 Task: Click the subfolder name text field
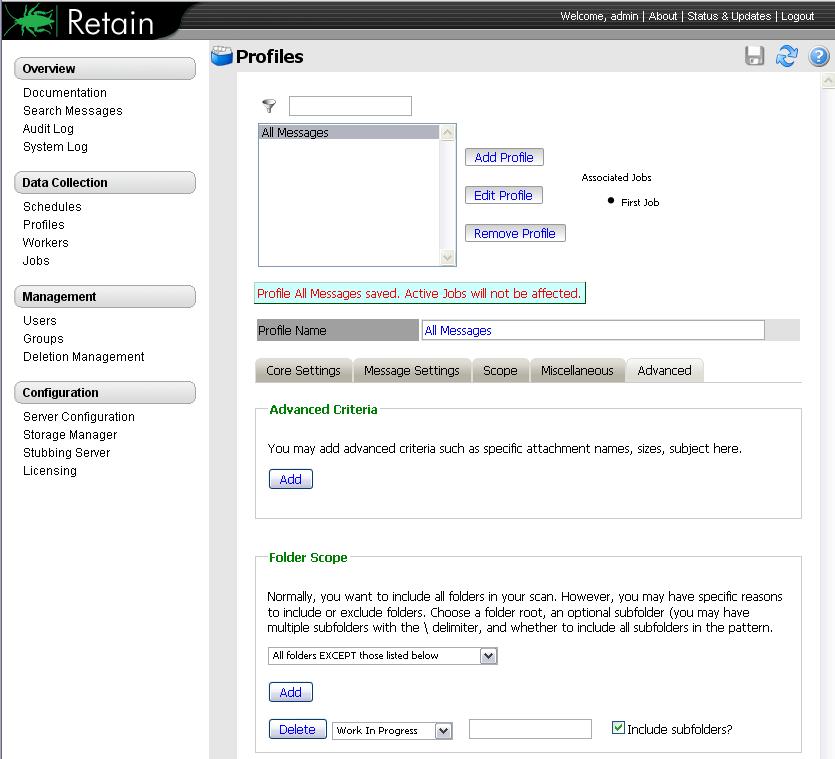tap(530, 729)
